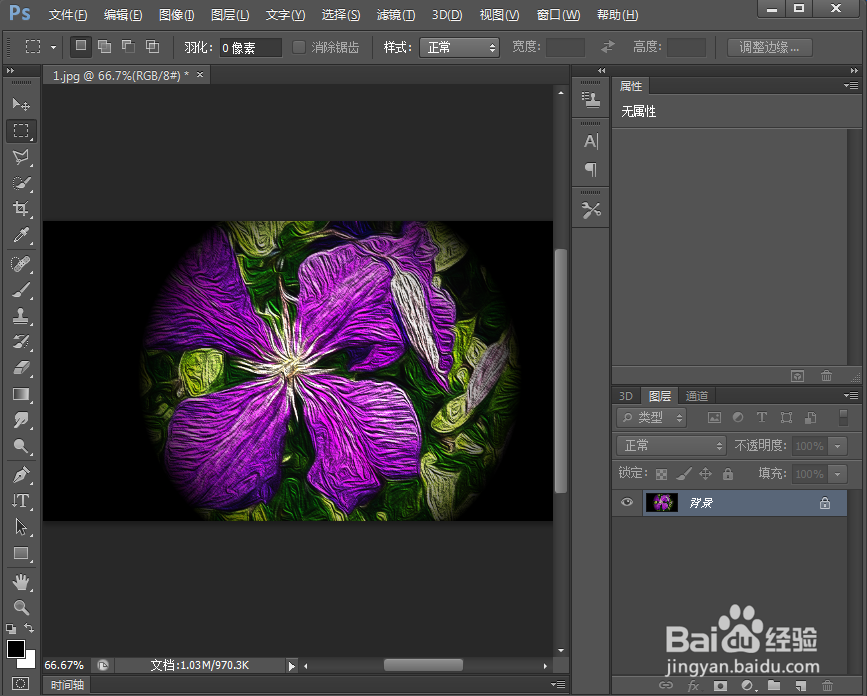Viewport: 867px width, 696px height.
Task: Open the Clone Source panel icon
Action: point(591,100)
